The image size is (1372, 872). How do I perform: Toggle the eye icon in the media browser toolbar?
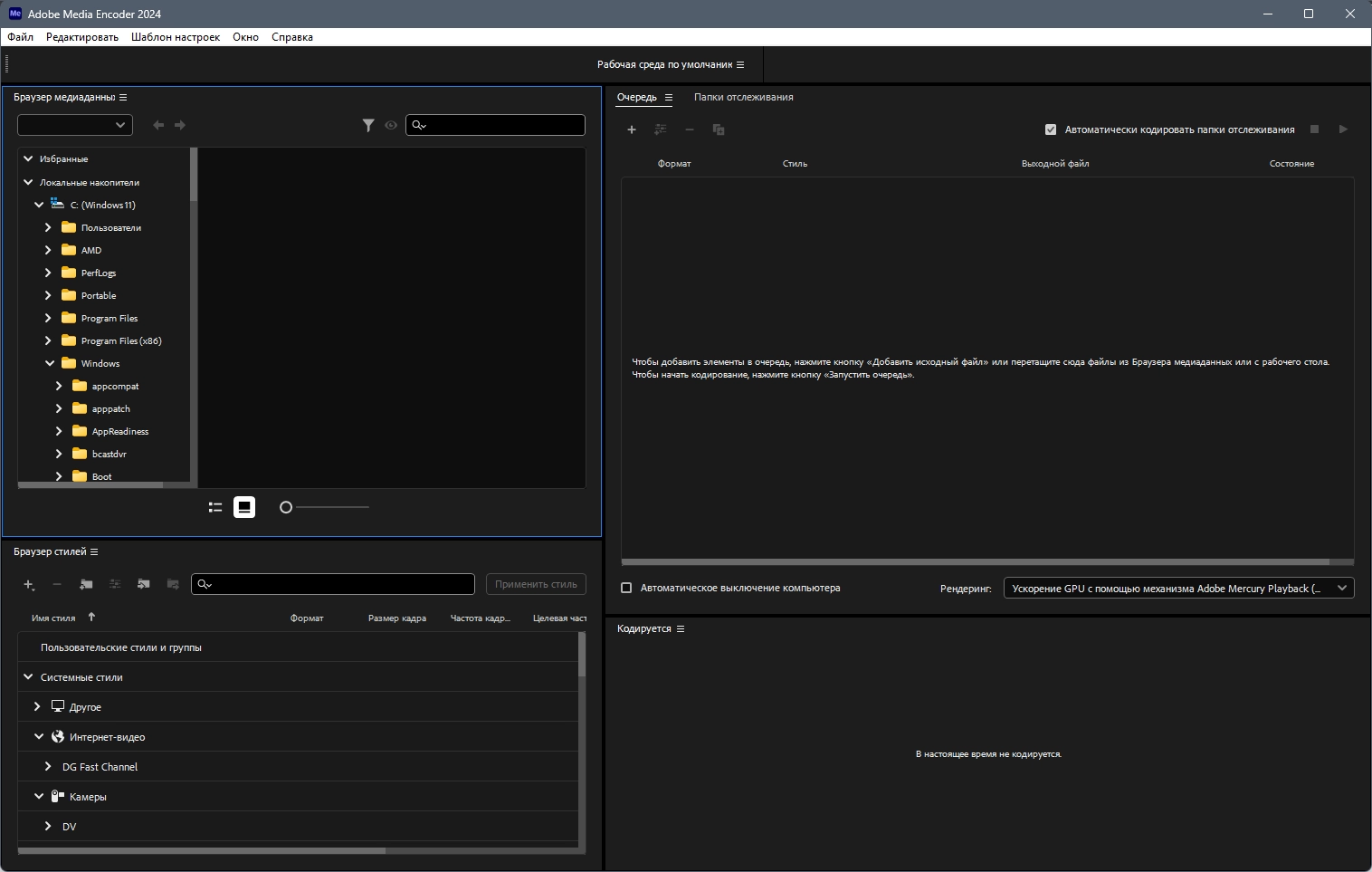pos(391,125)
